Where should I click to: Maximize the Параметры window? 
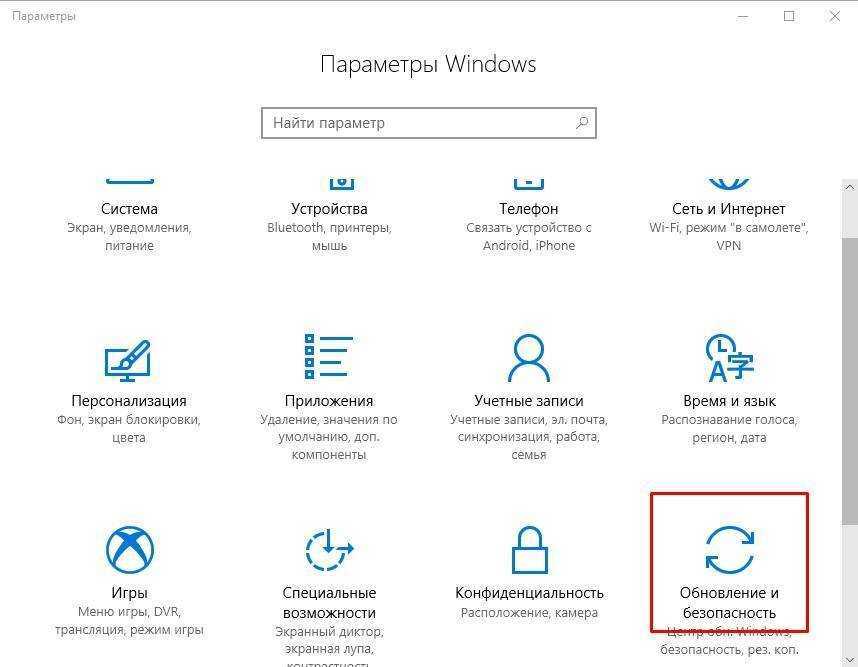click(x=789, y=16)
